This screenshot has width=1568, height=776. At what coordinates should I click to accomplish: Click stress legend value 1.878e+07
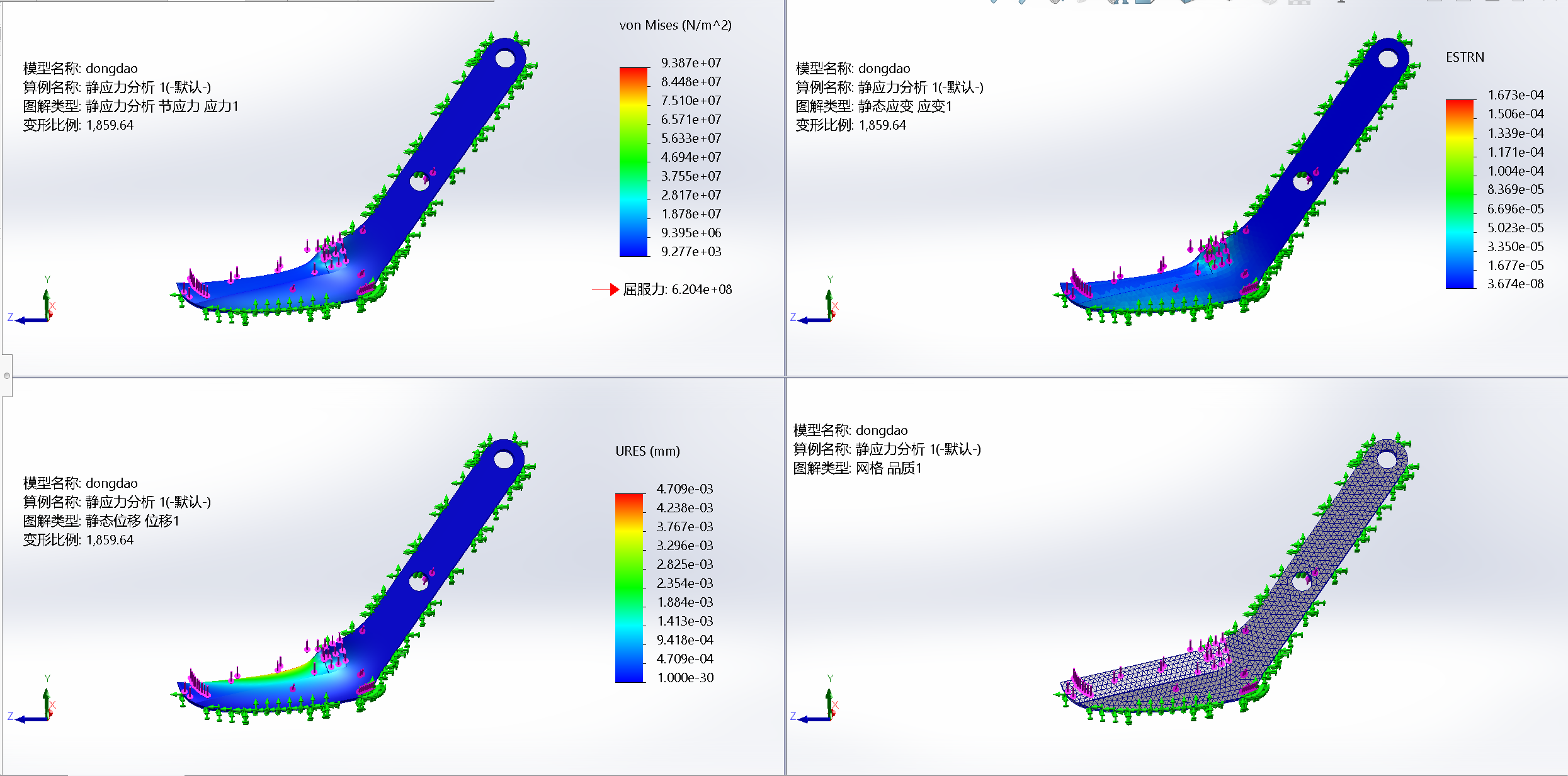(x=691, y=214)
